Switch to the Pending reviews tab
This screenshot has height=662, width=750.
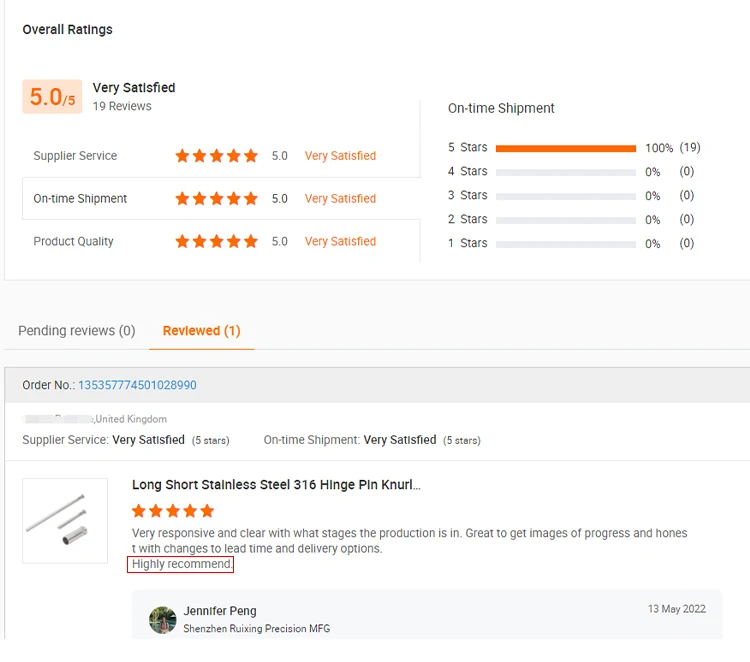pyautogui.click(x=77, y=331)
